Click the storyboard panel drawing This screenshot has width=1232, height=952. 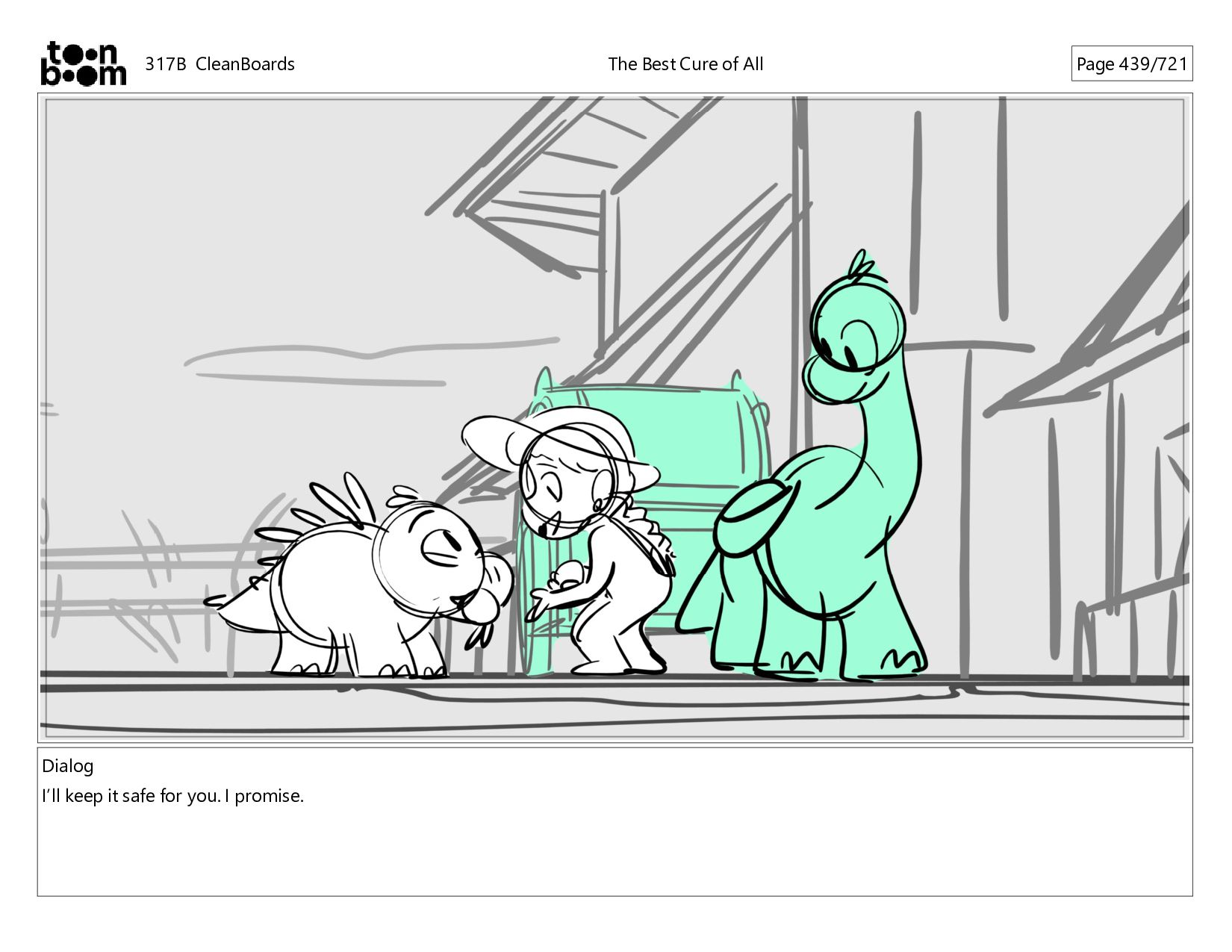point(615,418)
